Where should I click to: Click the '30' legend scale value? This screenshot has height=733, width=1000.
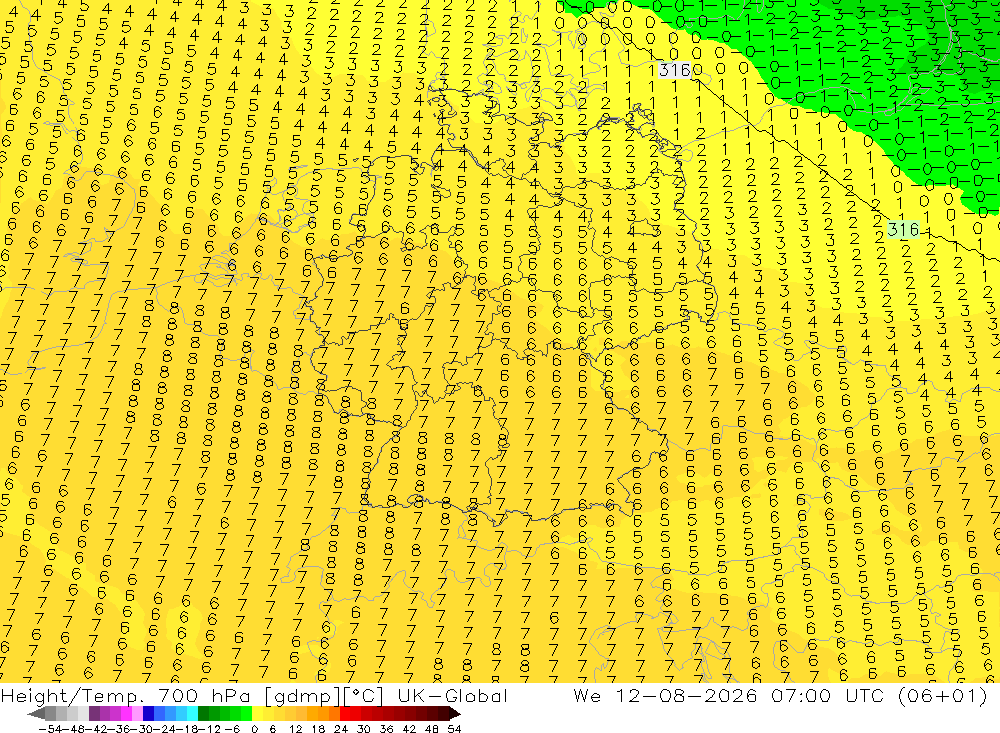coord(364,729)
